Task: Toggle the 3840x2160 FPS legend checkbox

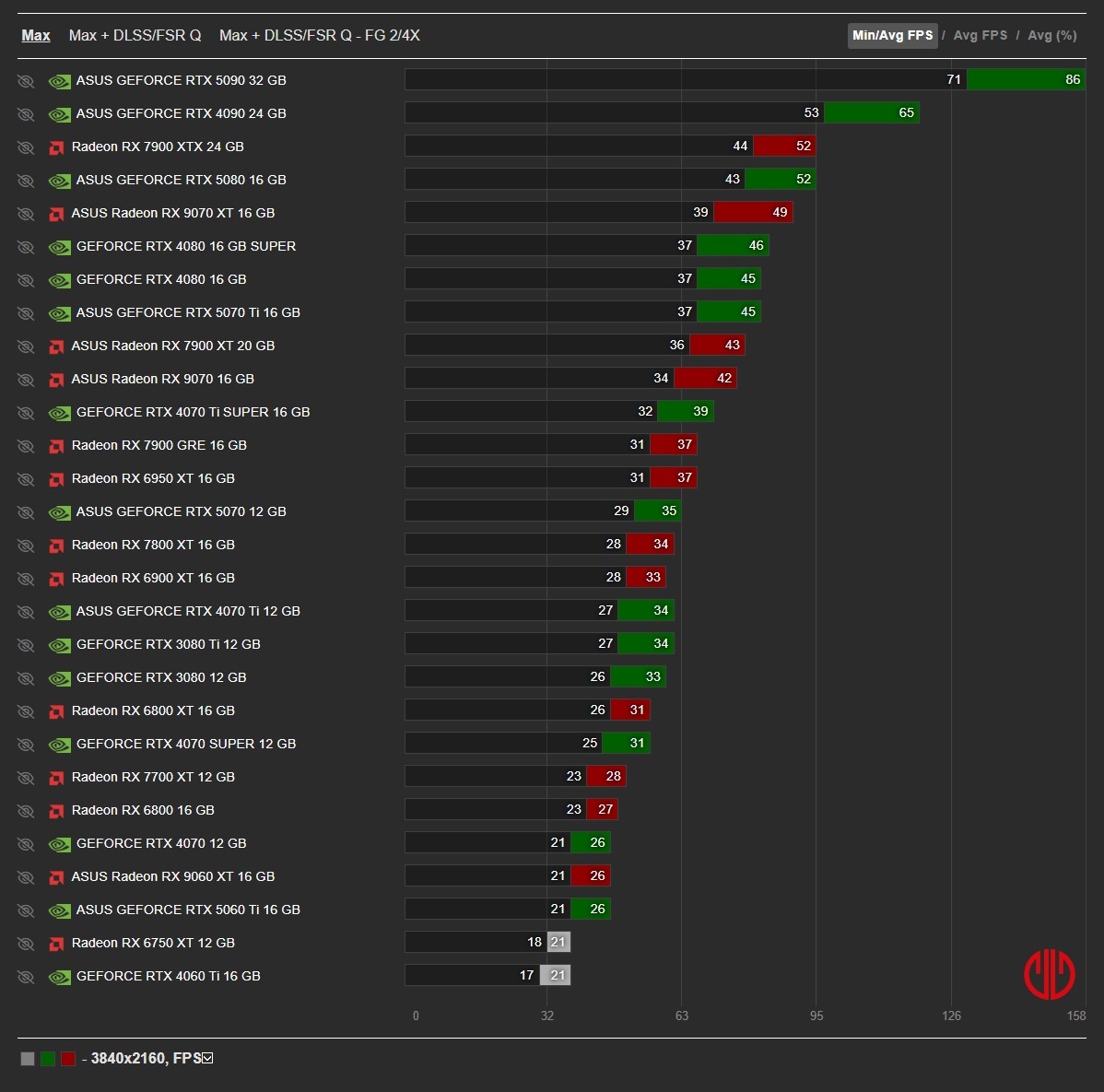Action: pyautogui.click(x=207, y=1058)
